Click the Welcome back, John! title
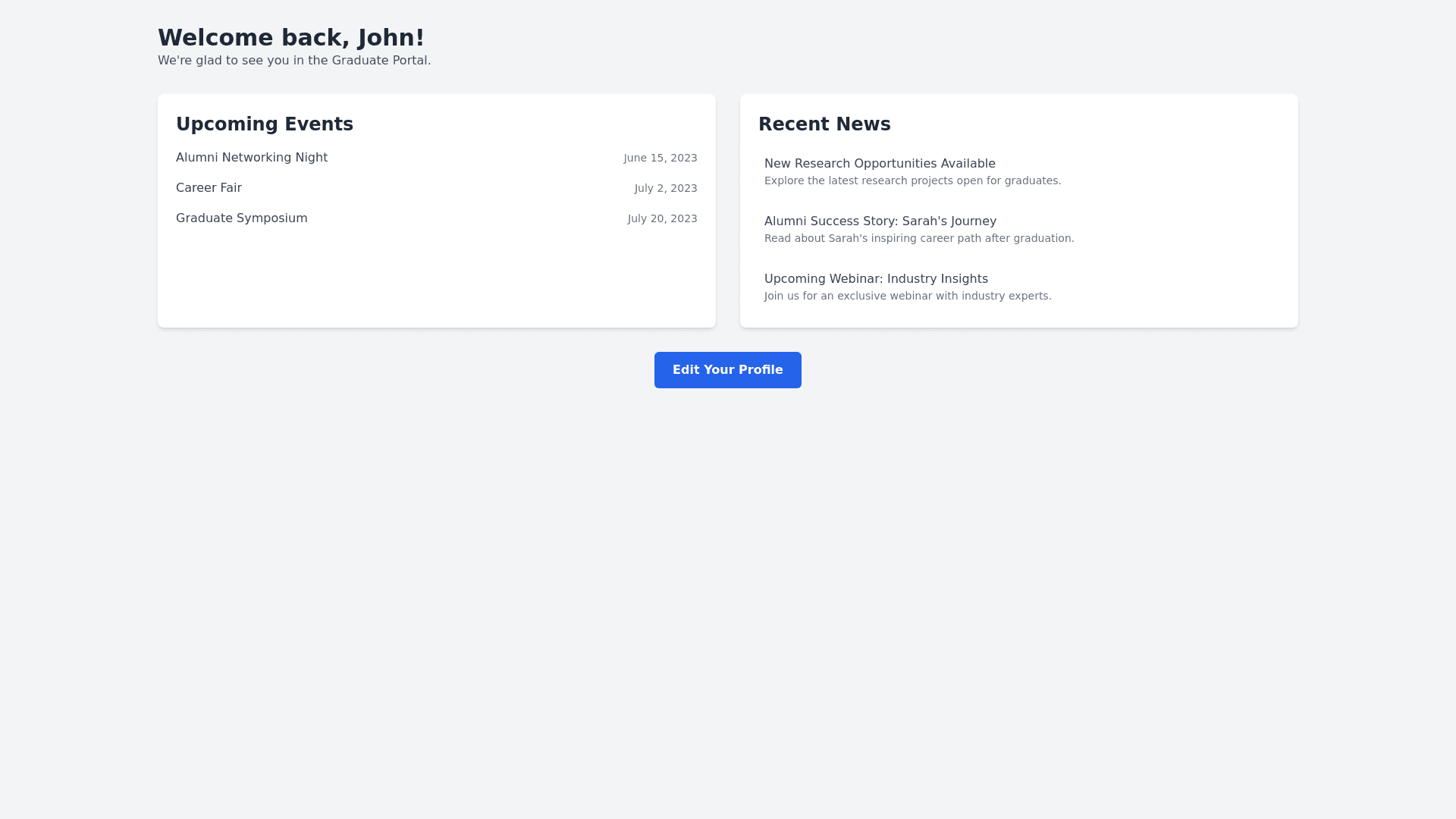Viewport: 1456px width, 819px height. point(290,38)
